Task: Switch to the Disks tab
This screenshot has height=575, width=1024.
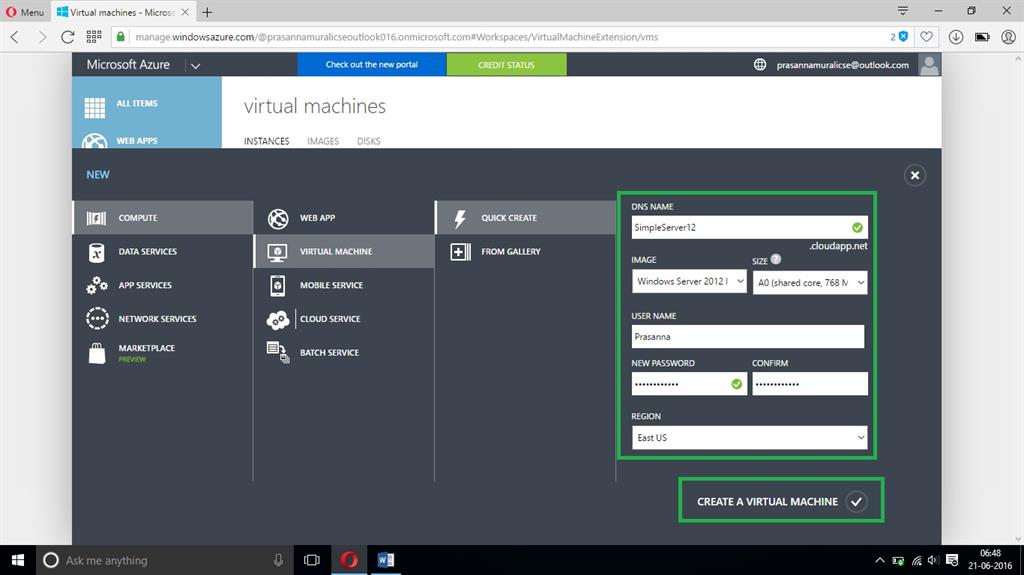Action: point(368,141)
